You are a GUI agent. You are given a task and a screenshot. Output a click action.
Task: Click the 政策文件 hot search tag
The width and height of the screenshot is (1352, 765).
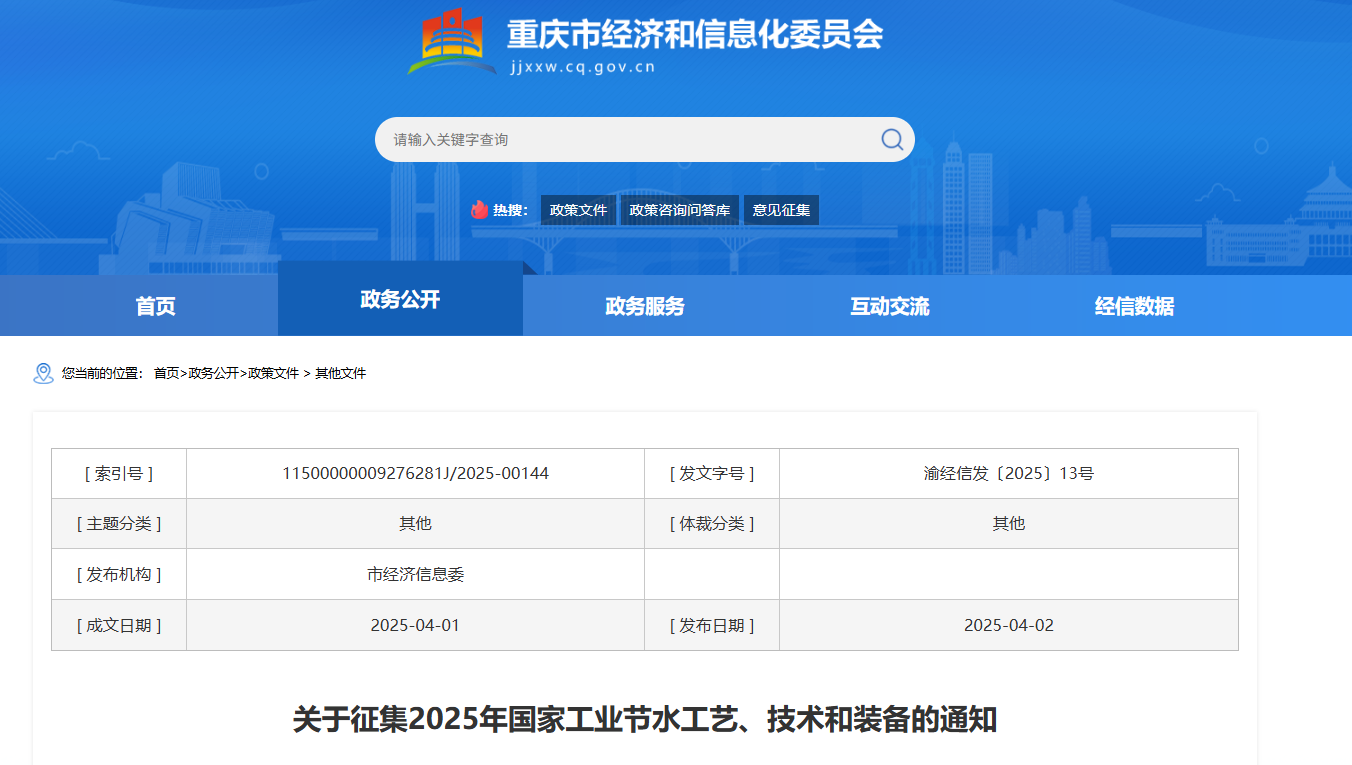click(578, 210)
